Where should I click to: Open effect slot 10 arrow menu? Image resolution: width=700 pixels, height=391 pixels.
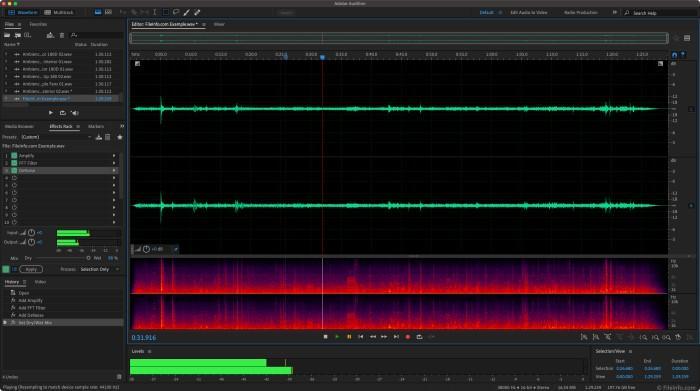[114, 222]
